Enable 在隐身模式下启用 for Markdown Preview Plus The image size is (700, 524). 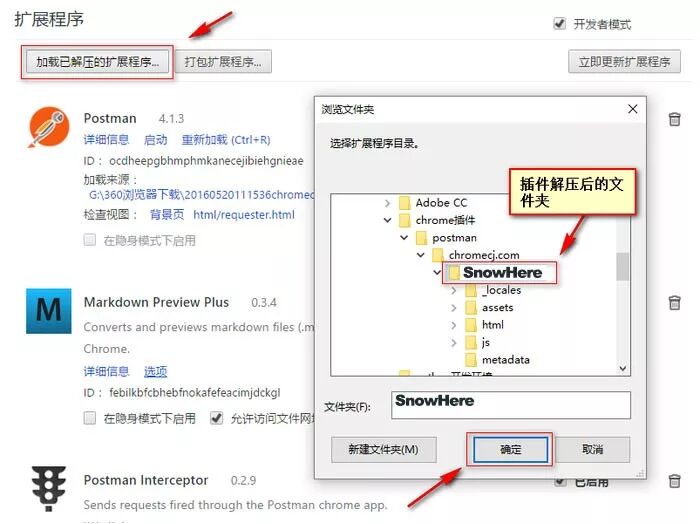point(90,418)
